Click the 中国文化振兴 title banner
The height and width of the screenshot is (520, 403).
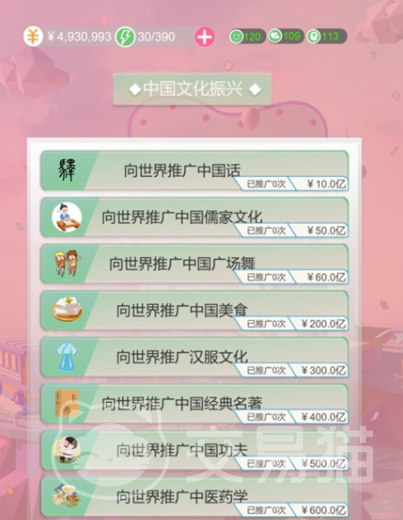click(x=192, y=89)
